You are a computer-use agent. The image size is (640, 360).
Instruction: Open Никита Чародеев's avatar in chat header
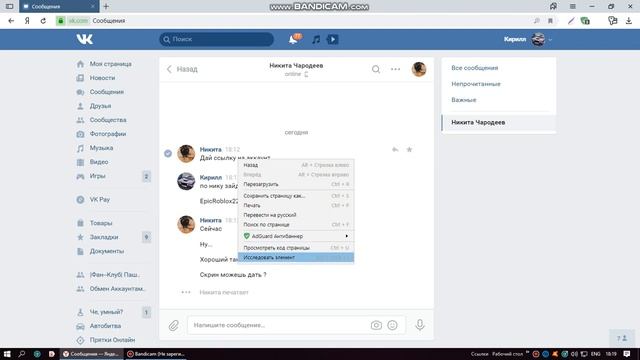(x=419, y=69)
